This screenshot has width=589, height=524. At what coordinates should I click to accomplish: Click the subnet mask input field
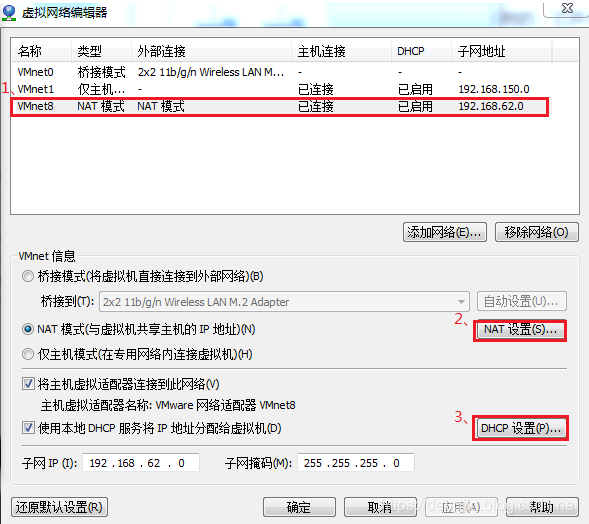(x=356, y=463)
